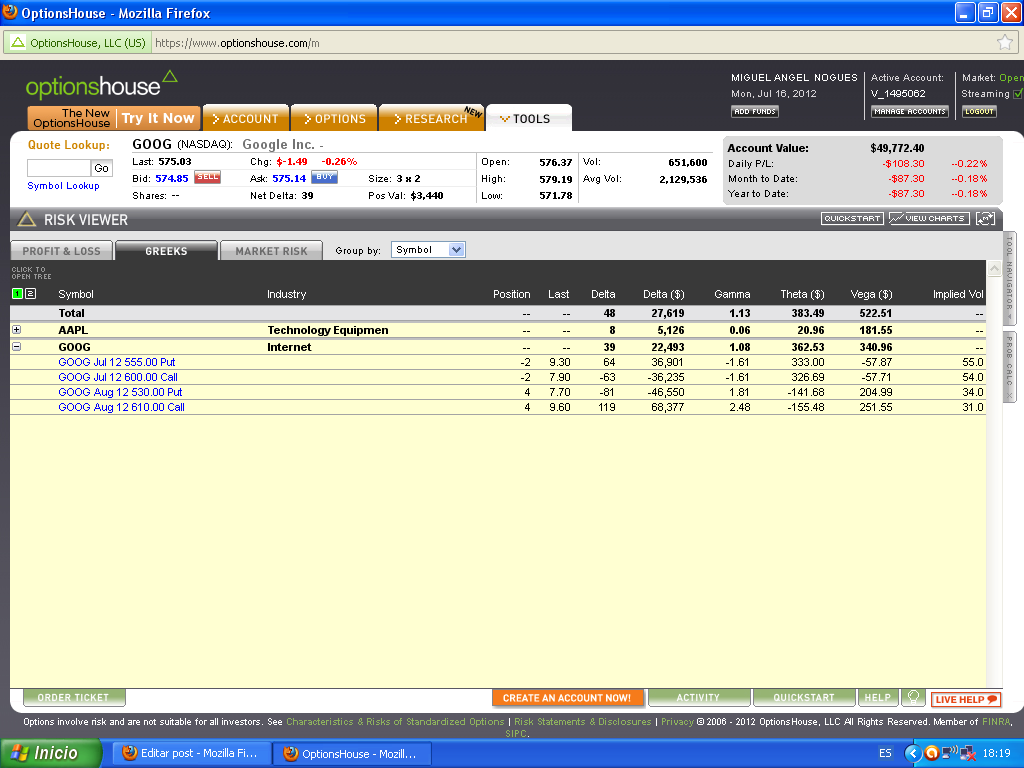The image size is (1024, 768).
Task: Open the Privacy link
Action: pyautogui.click(x=677, y=722)
